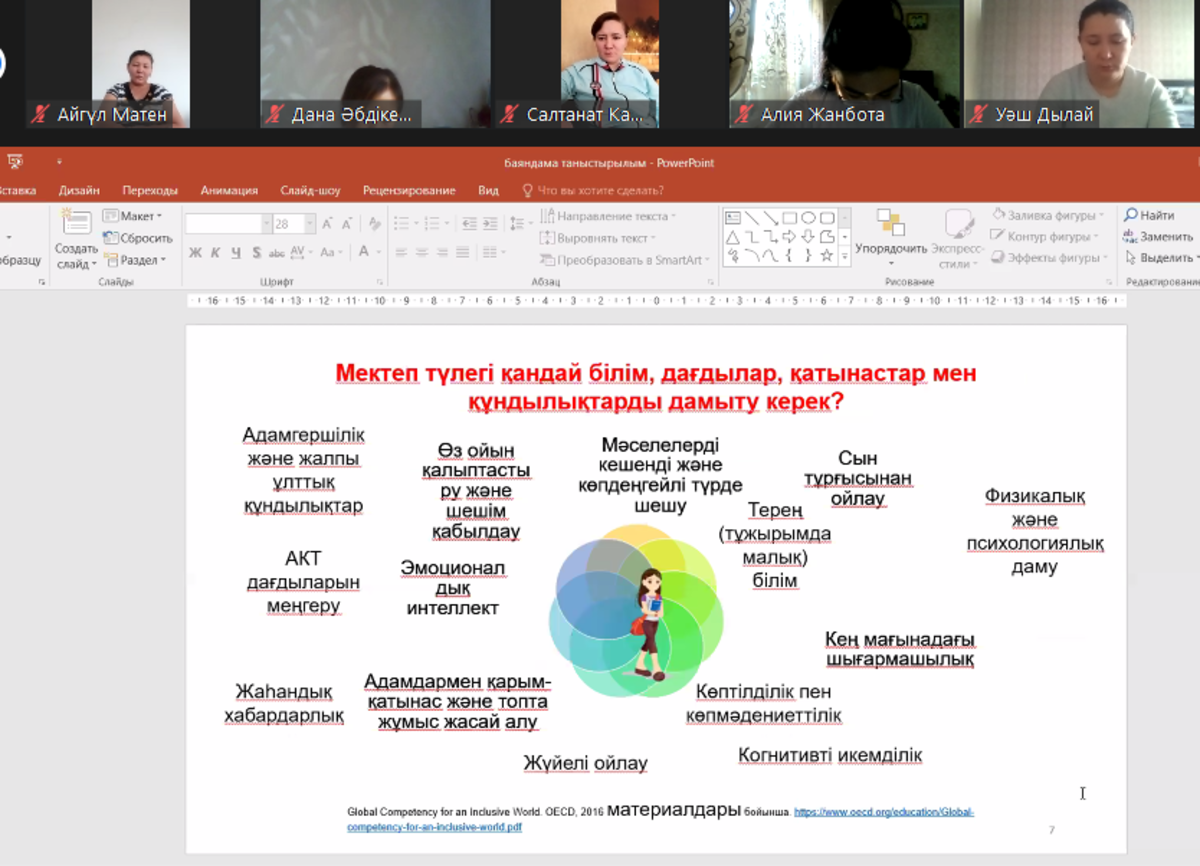Click the font name input box
1200x866 pixels.
pos(223,224)
